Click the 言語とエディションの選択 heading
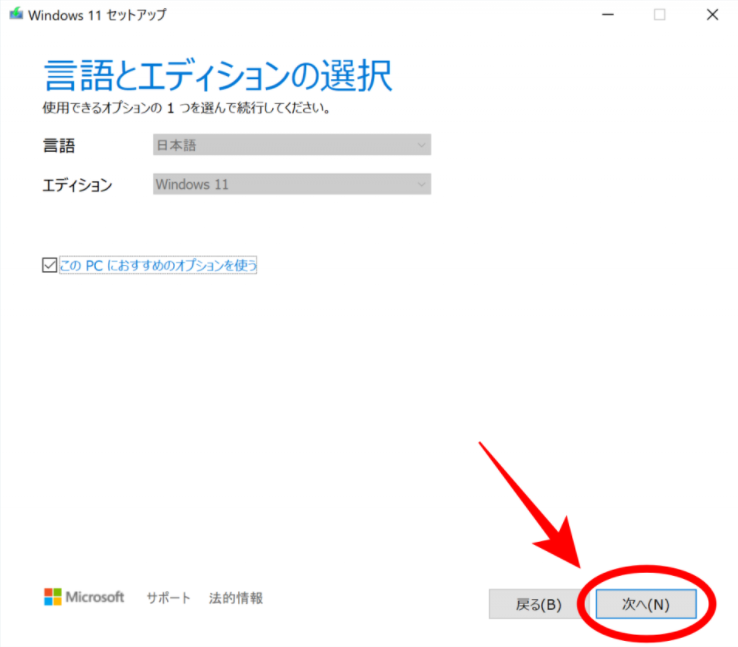The width and height of the screenshot is (738, 647). (218, 75)
